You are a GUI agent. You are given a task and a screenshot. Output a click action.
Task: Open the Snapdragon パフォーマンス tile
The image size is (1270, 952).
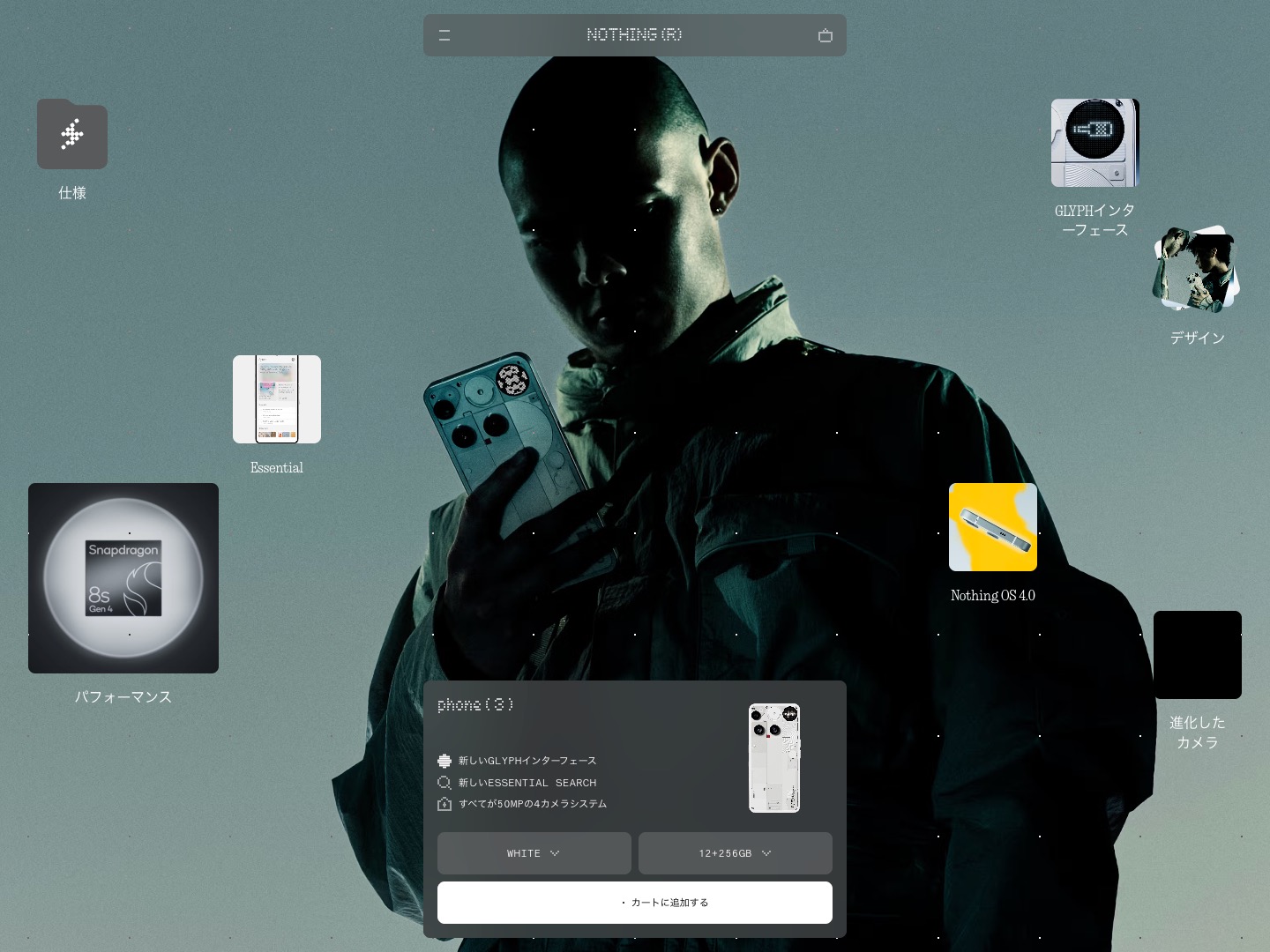click(x=123, y=578)
